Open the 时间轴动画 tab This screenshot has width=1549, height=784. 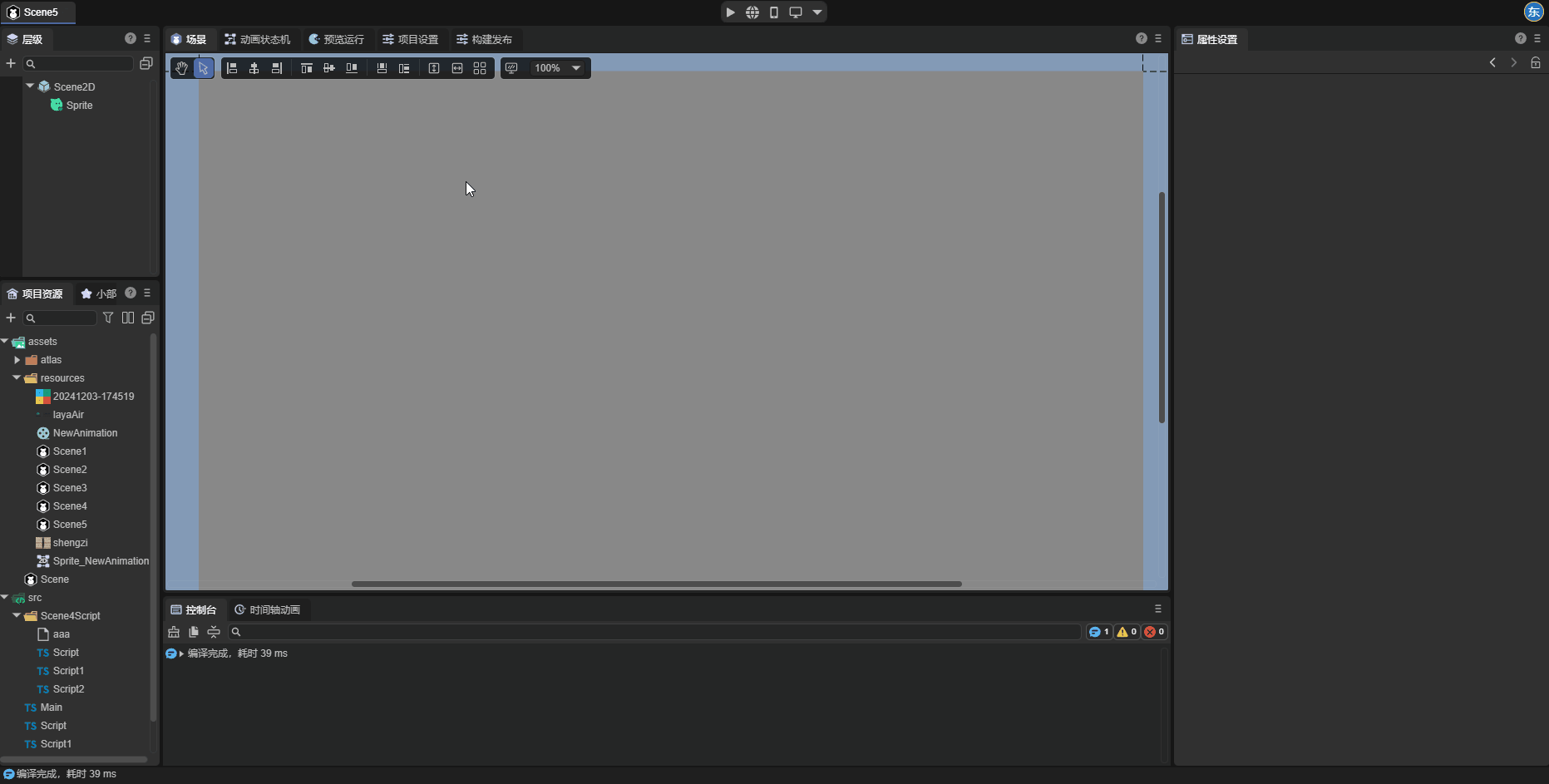coord(267,609)
